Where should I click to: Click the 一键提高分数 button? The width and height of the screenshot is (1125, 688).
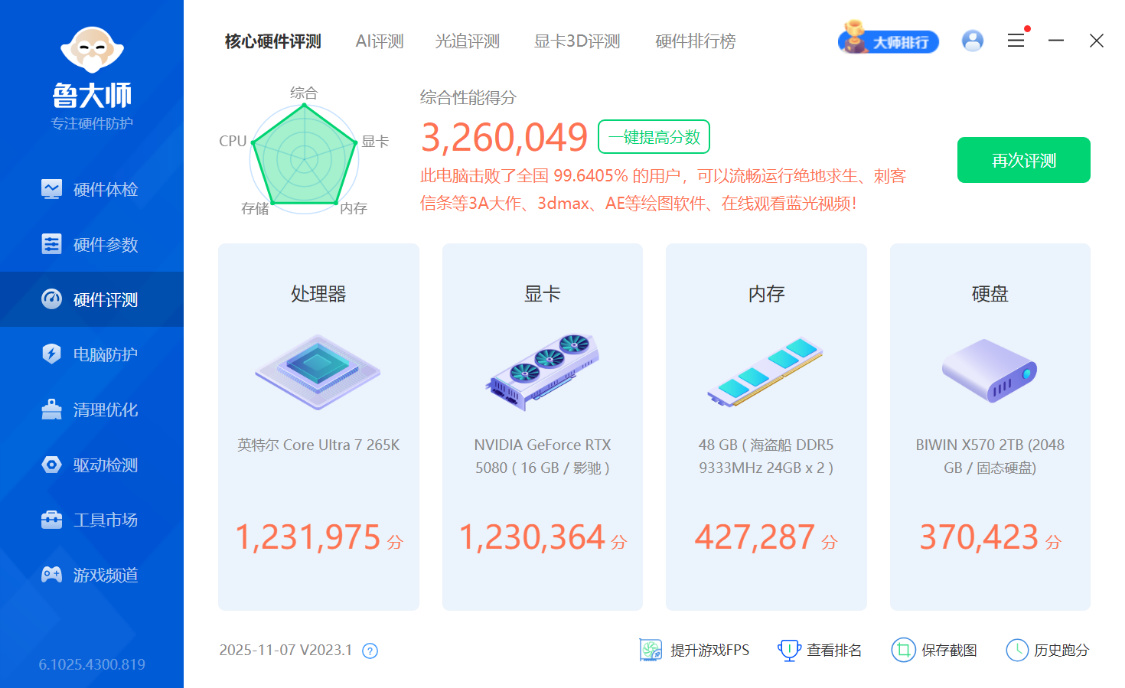click(x=654, y=136)
